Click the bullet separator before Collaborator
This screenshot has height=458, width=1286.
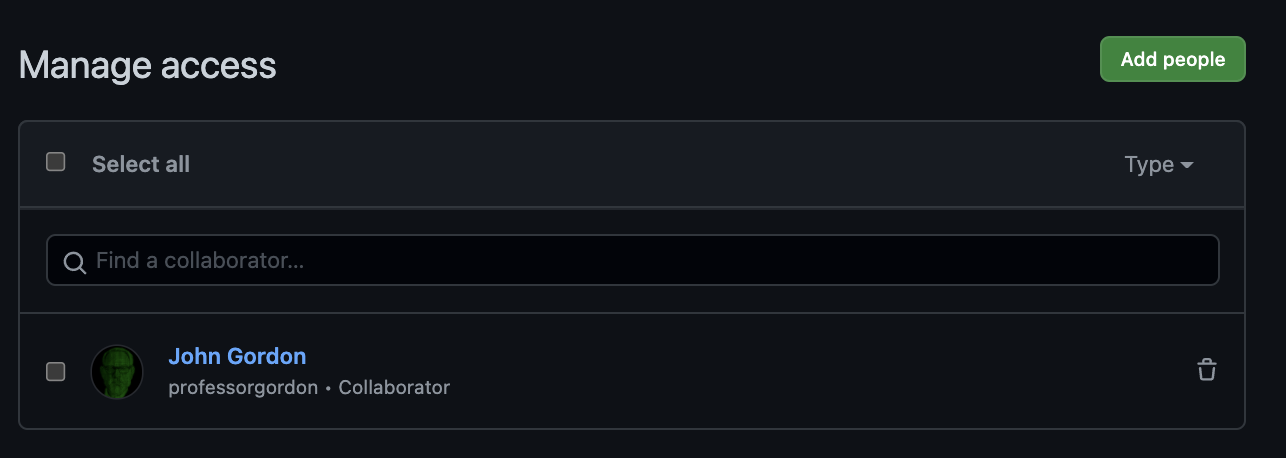coord(328,388)
